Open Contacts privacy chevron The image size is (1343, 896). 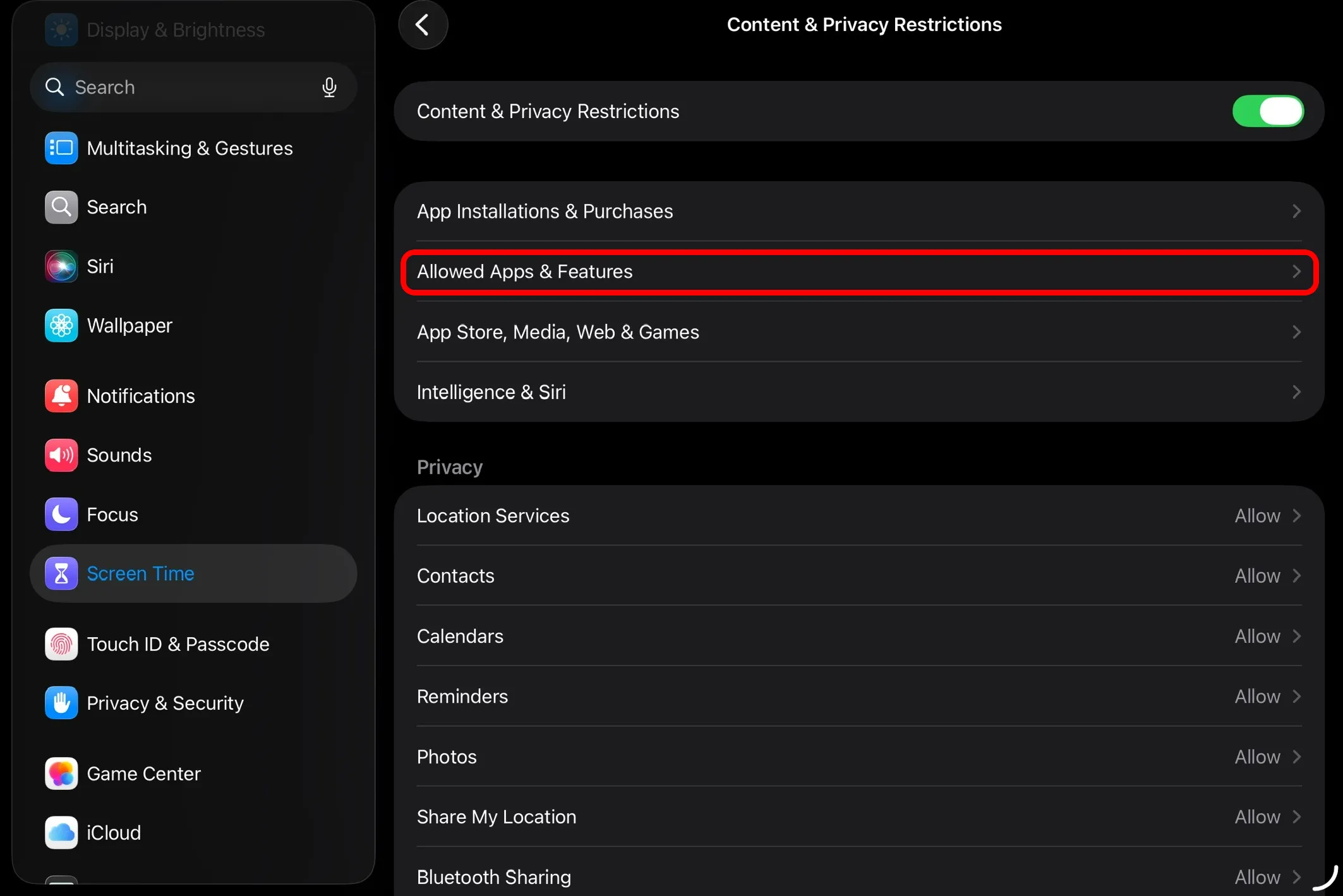(x=1296, y=576)
